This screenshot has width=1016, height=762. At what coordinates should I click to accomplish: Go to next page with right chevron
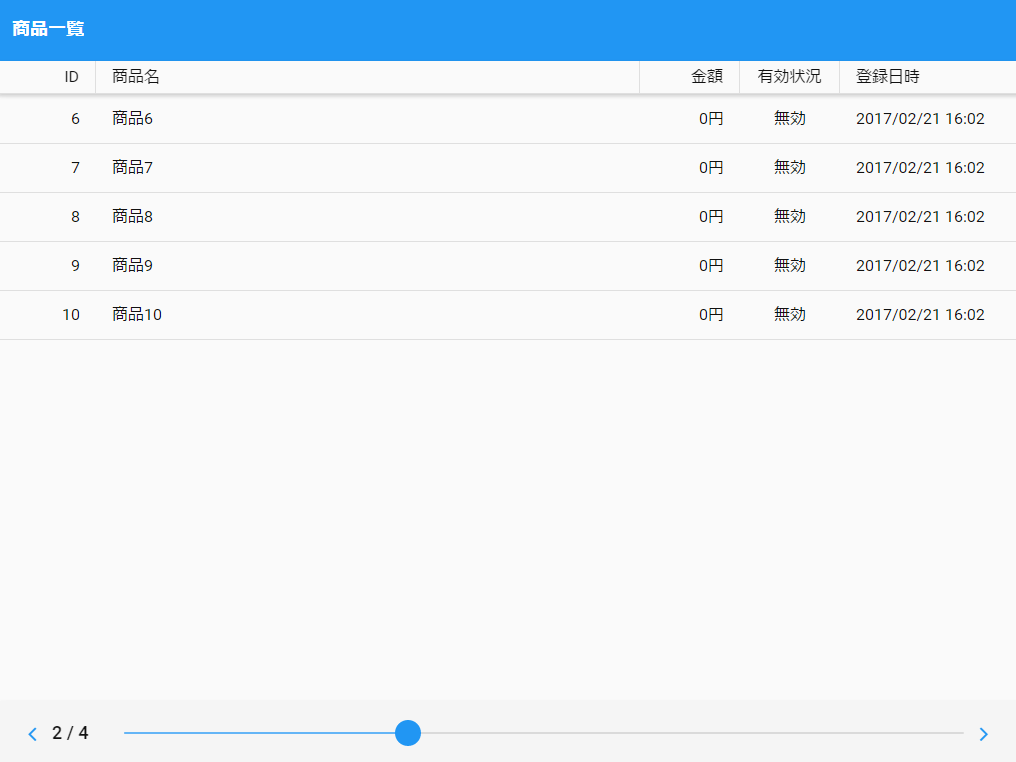click(x=984, y=733)
